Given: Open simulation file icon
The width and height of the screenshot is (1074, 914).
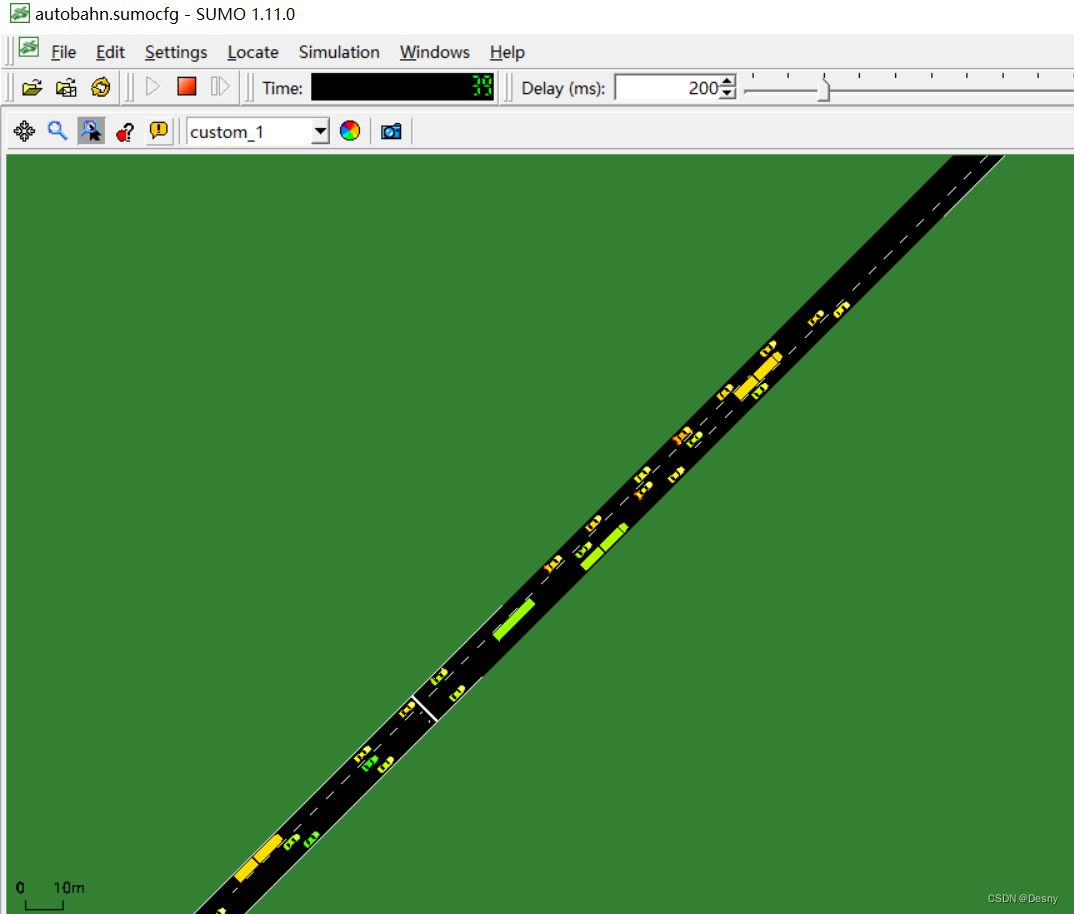Looking at the screenshot, I should 32,88.
